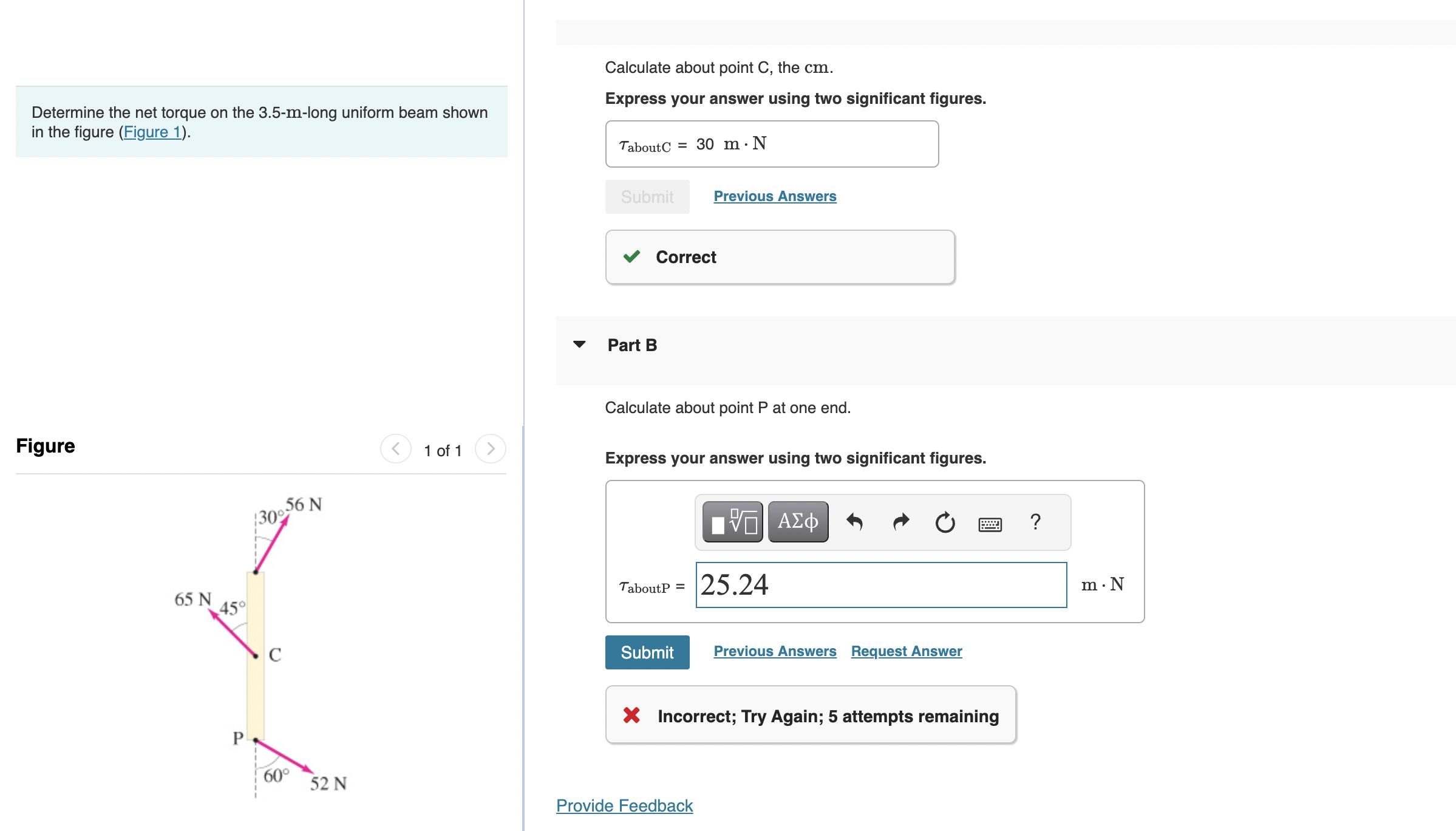Click the undo arrow icon
1456x831 pixels.
coord(855,522)
